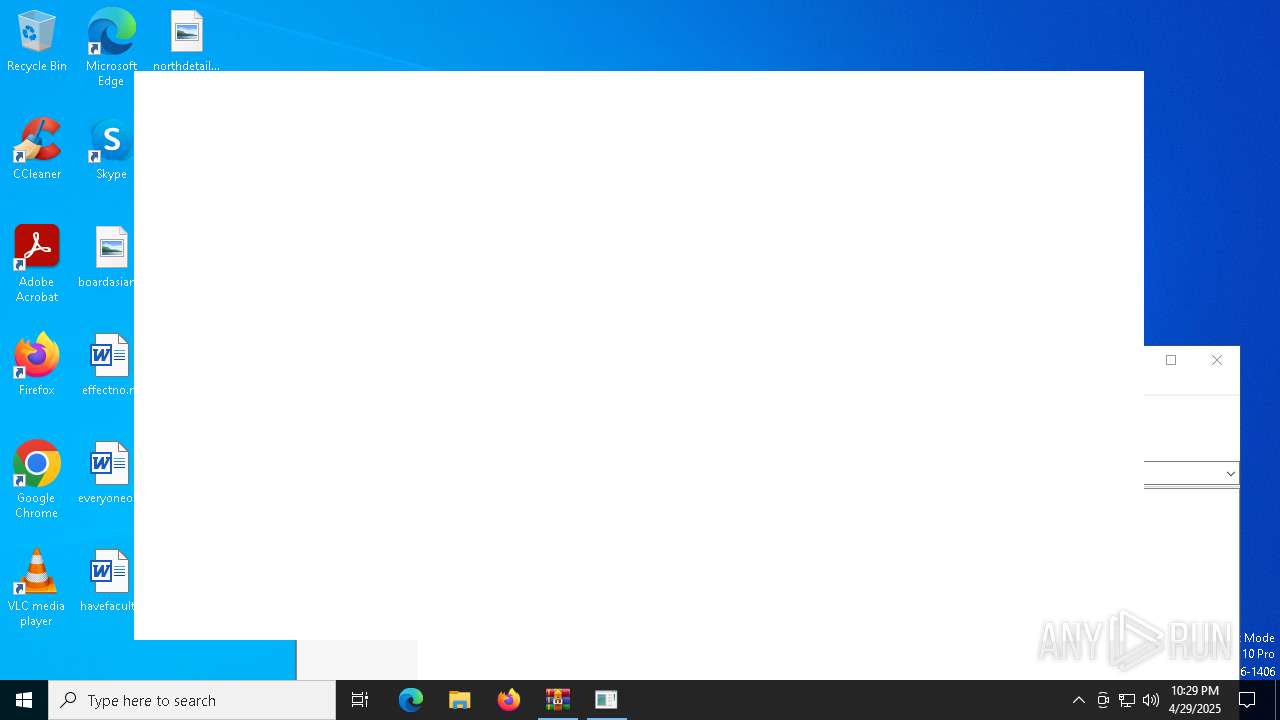Open the Windows Start menu
This screenshot has width=1280, height=720.
(24, 700)
